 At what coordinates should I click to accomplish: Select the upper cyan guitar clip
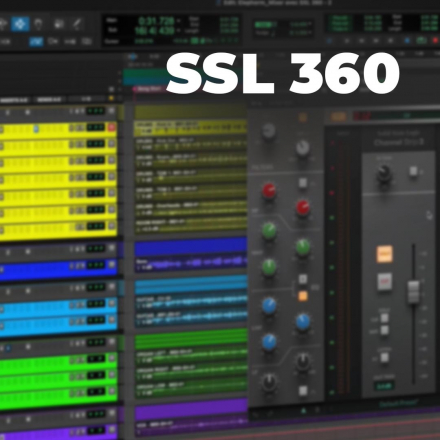coord(191,301)
